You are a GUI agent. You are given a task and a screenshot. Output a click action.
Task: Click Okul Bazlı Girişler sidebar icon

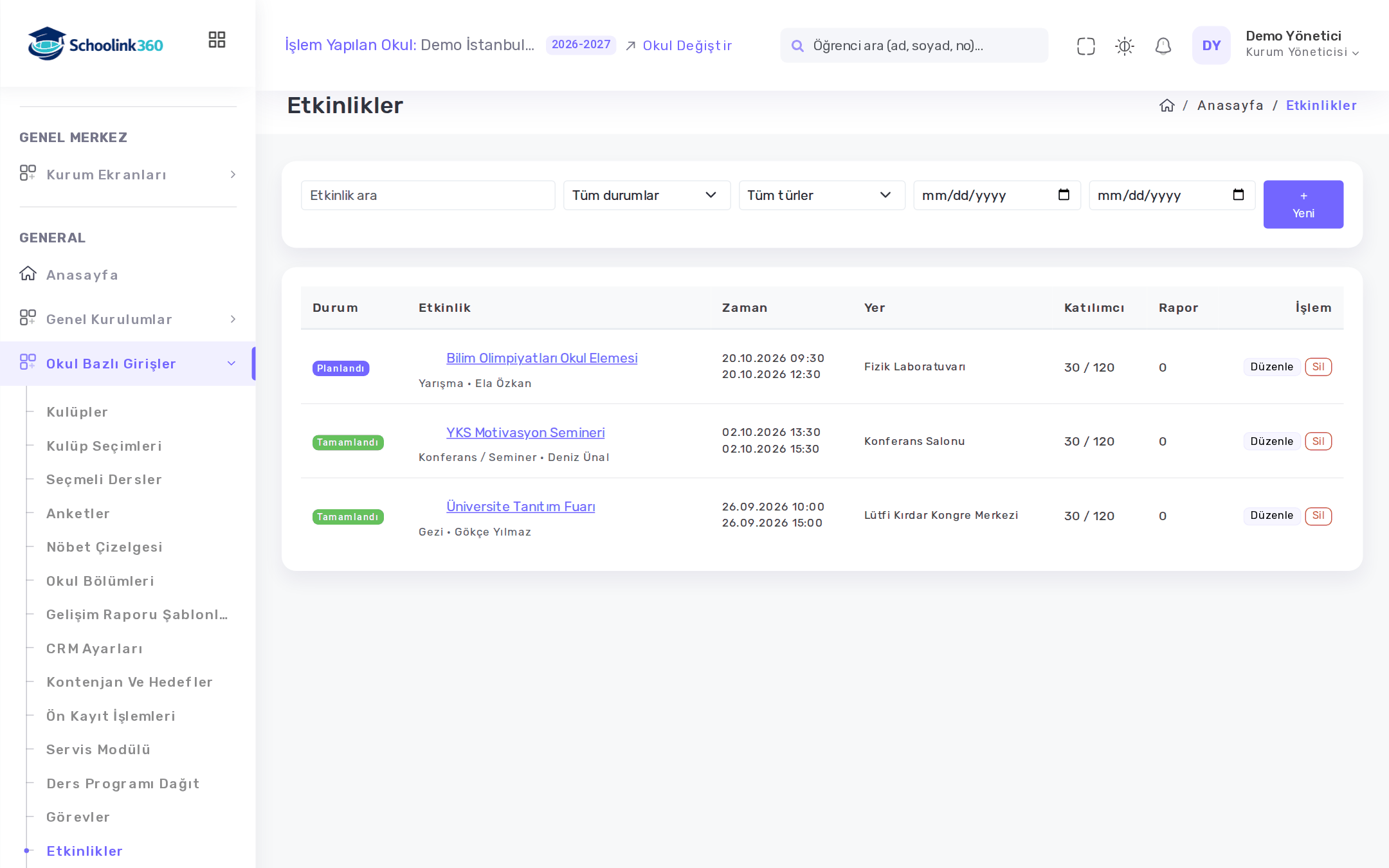tap(28, 362)
